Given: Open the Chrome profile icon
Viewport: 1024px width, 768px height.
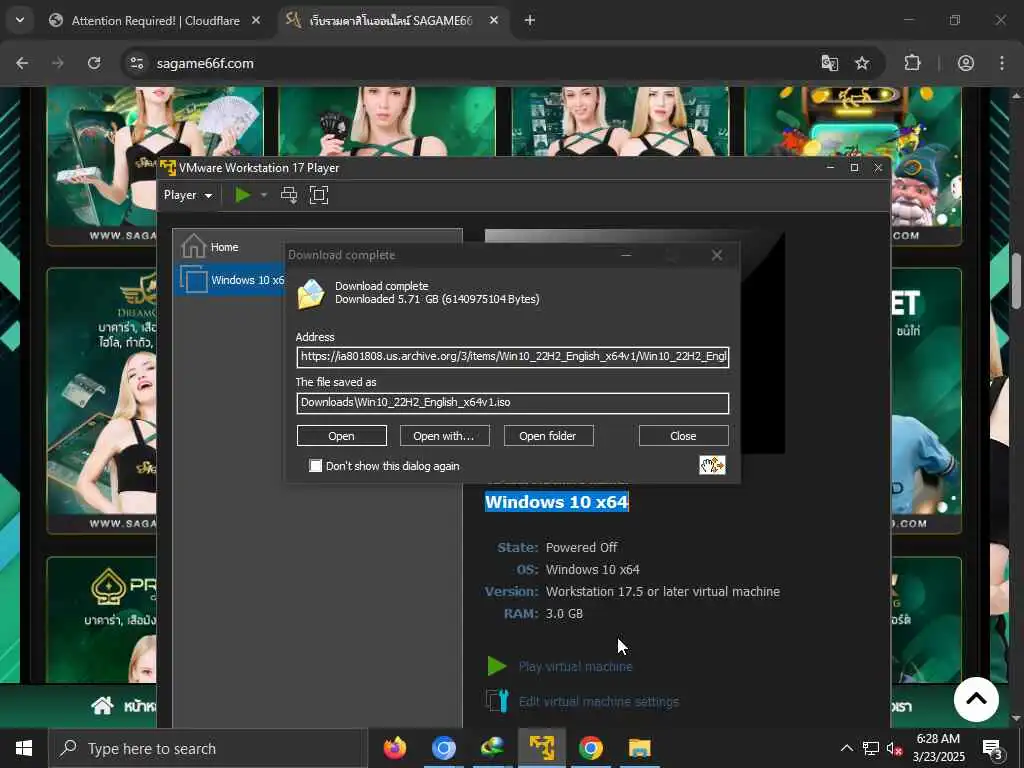Looking at the screenshot, I should [966, 63].
